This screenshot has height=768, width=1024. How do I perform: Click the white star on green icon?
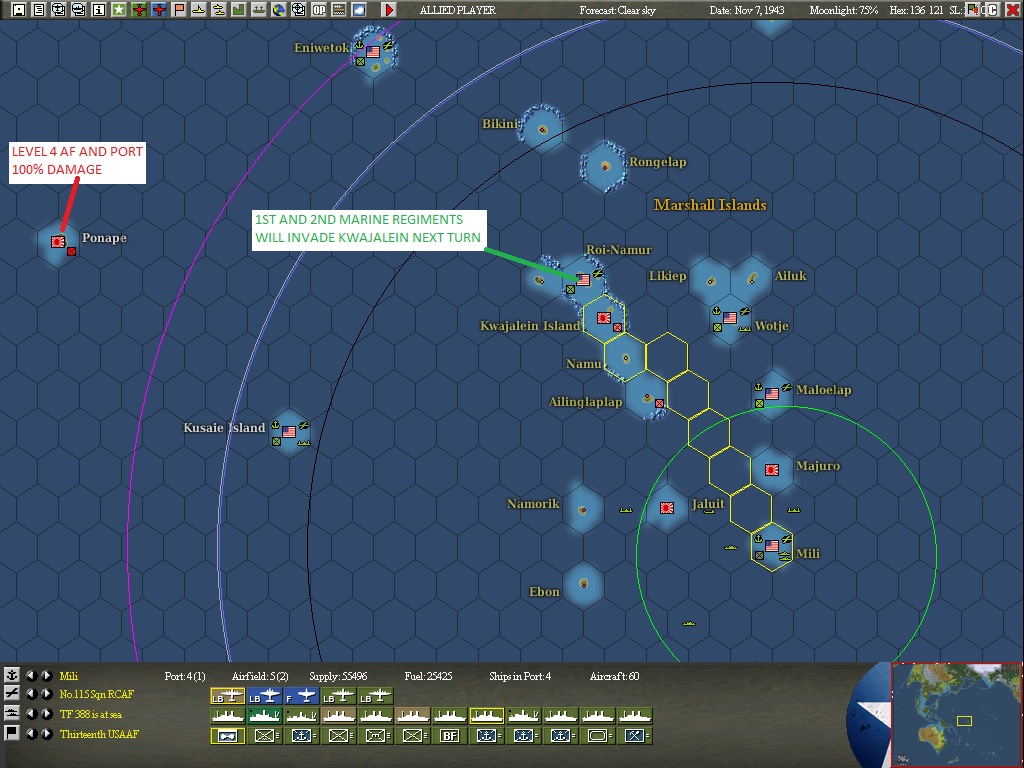point(118,10)
